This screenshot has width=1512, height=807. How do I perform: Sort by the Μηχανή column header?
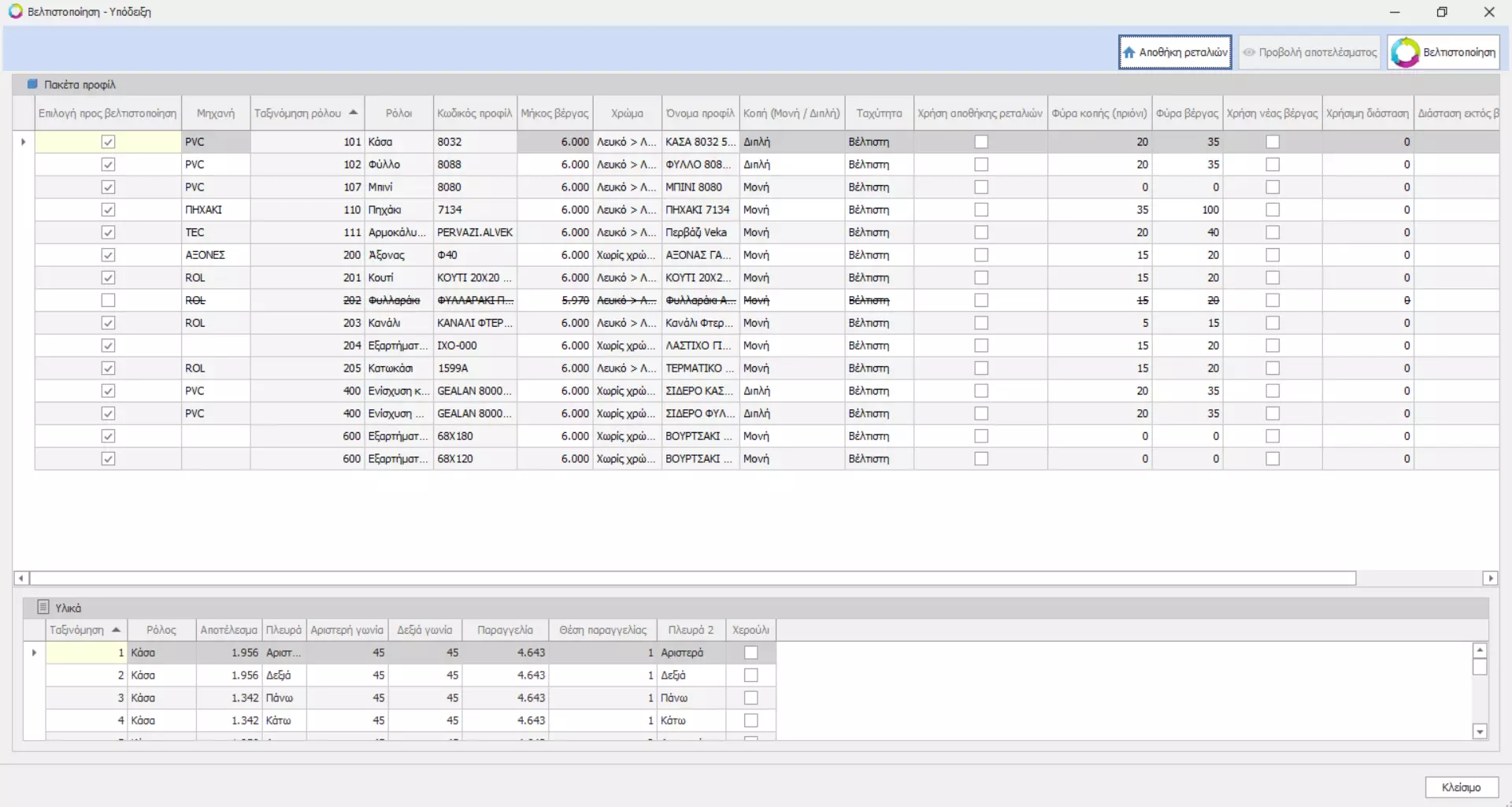[215, 113]
